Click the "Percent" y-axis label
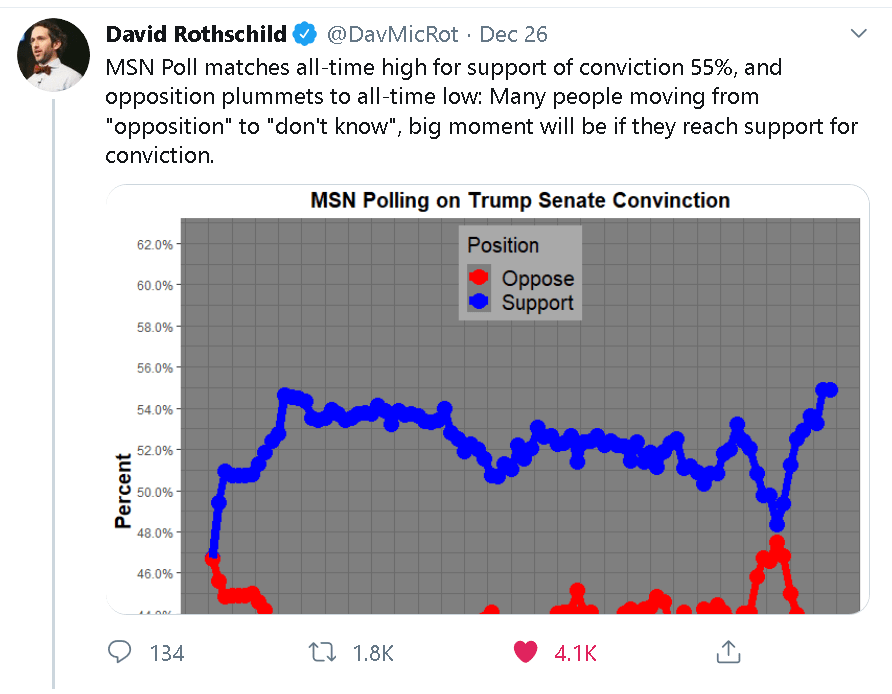The width and height of the screenshot is (892, 694). click(x=123, y=490)
